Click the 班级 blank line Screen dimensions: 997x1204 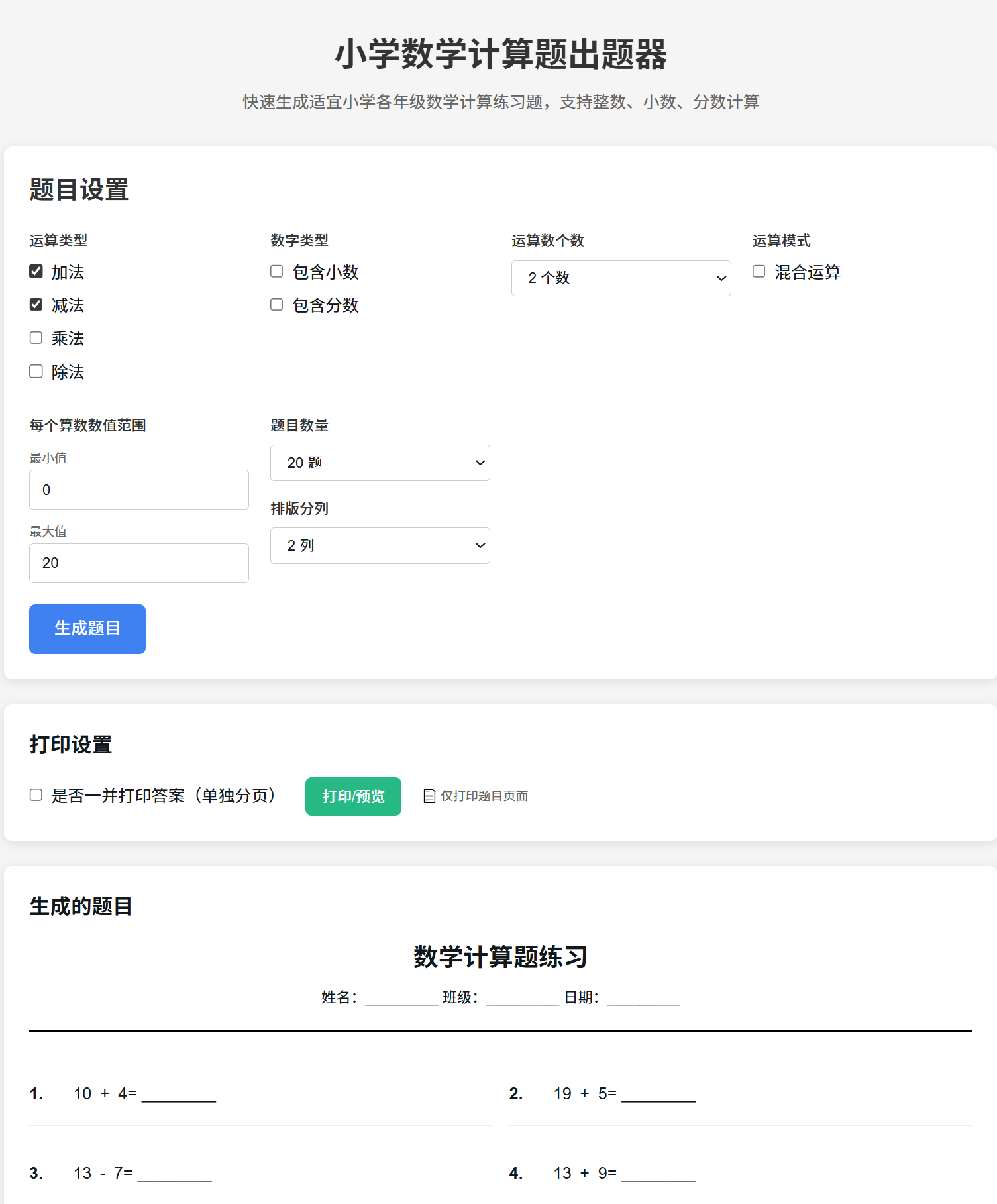(x=523, y=999)
